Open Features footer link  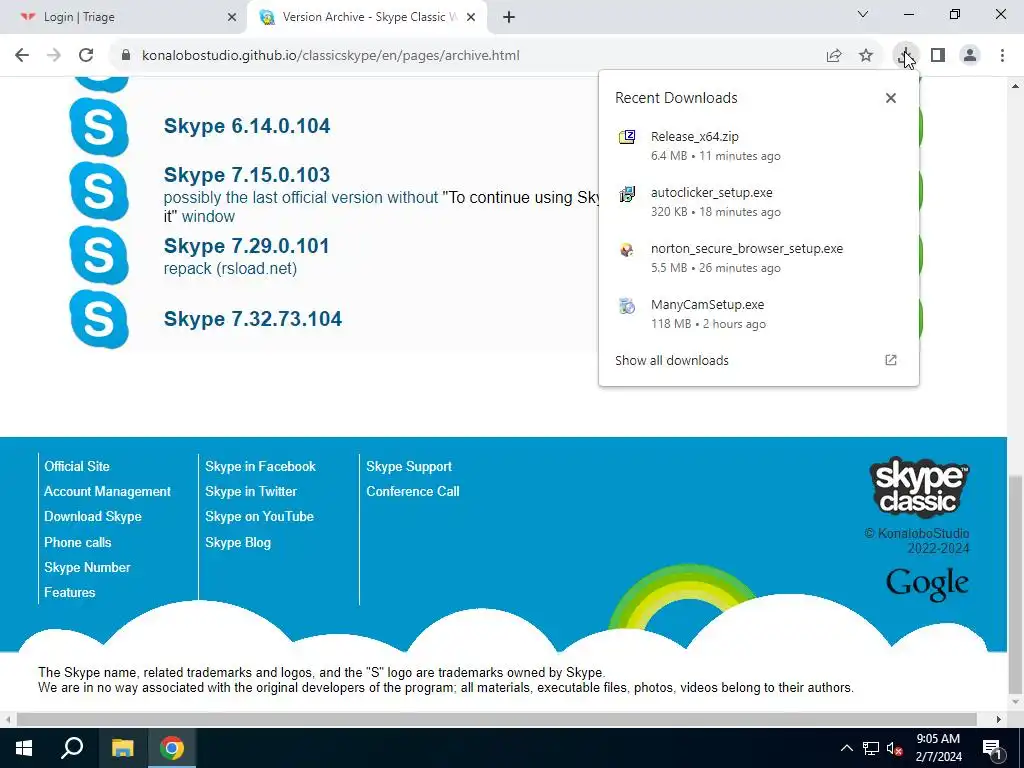pos(69,592)
